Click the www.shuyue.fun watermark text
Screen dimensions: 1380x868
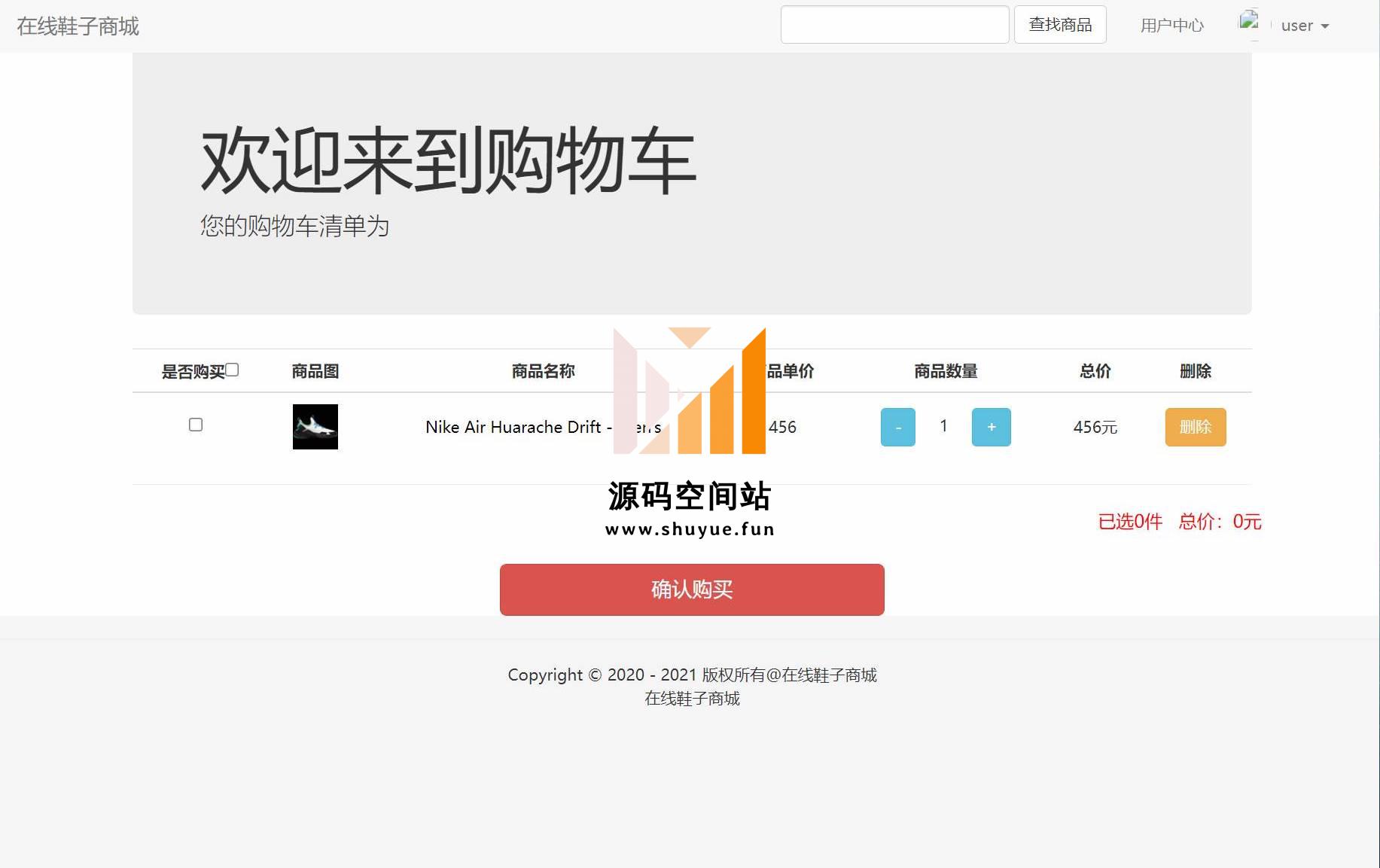pyautogui.click(x=690, y=529)
